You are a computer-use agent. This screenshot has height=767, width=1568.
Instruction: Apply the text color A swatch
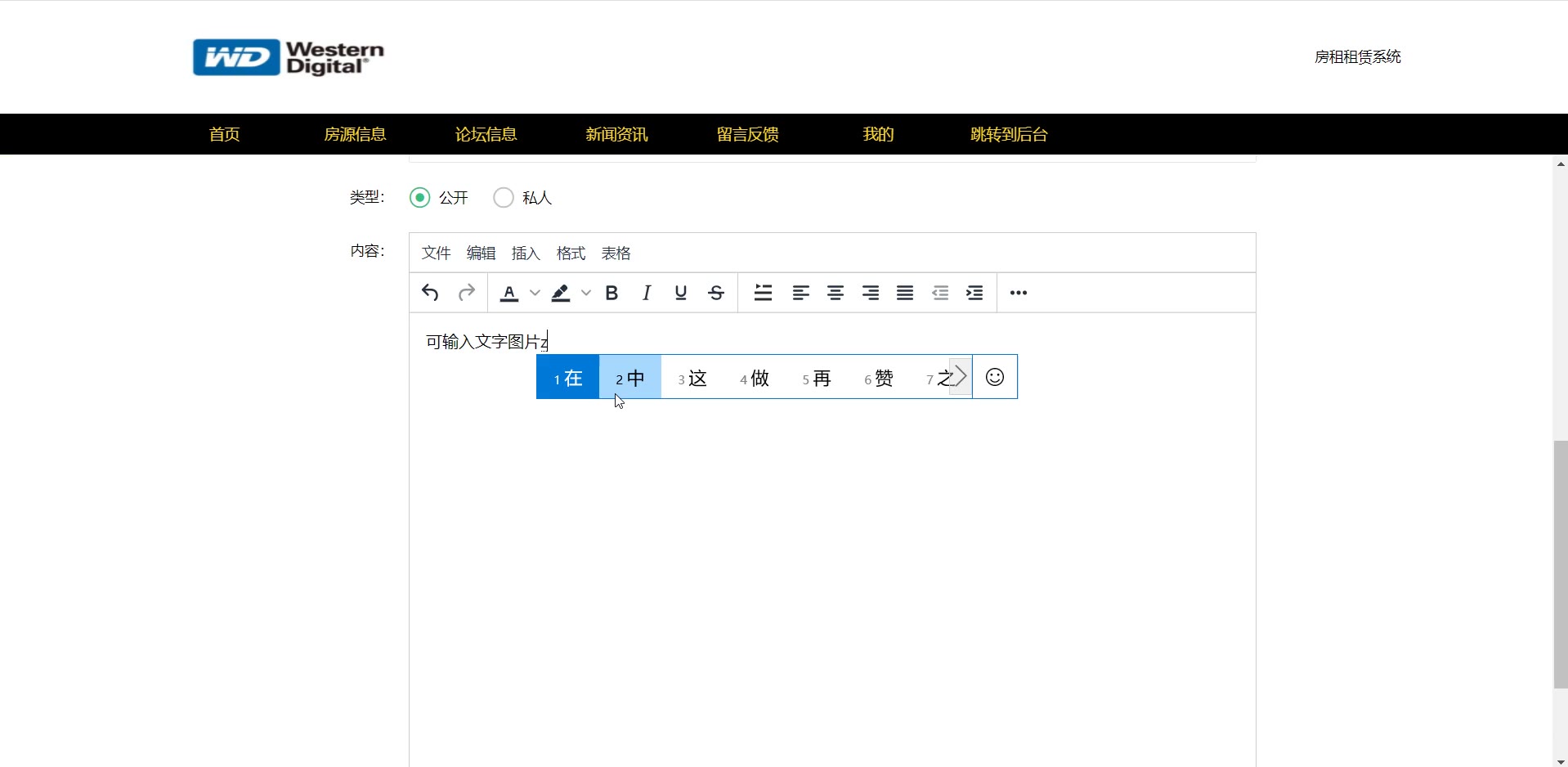coord(509,293)
